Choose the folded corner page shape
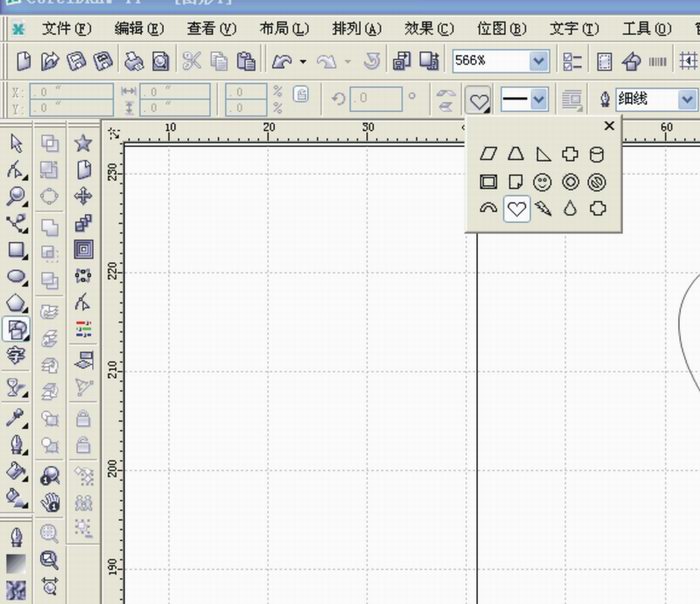Screen dimensions: 700x604 click(516, 182)
